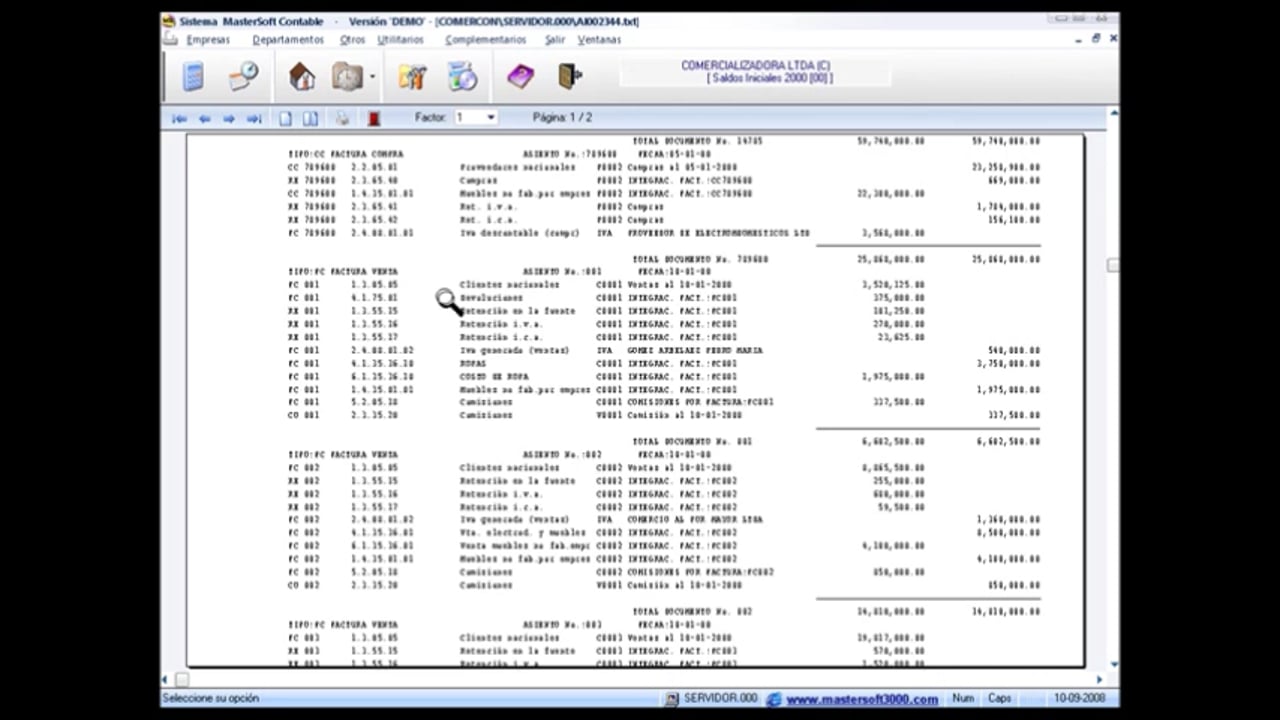This screenshot has width=1280, height=720.
Task: Jump to the last report page
Action: coord(254,118)
